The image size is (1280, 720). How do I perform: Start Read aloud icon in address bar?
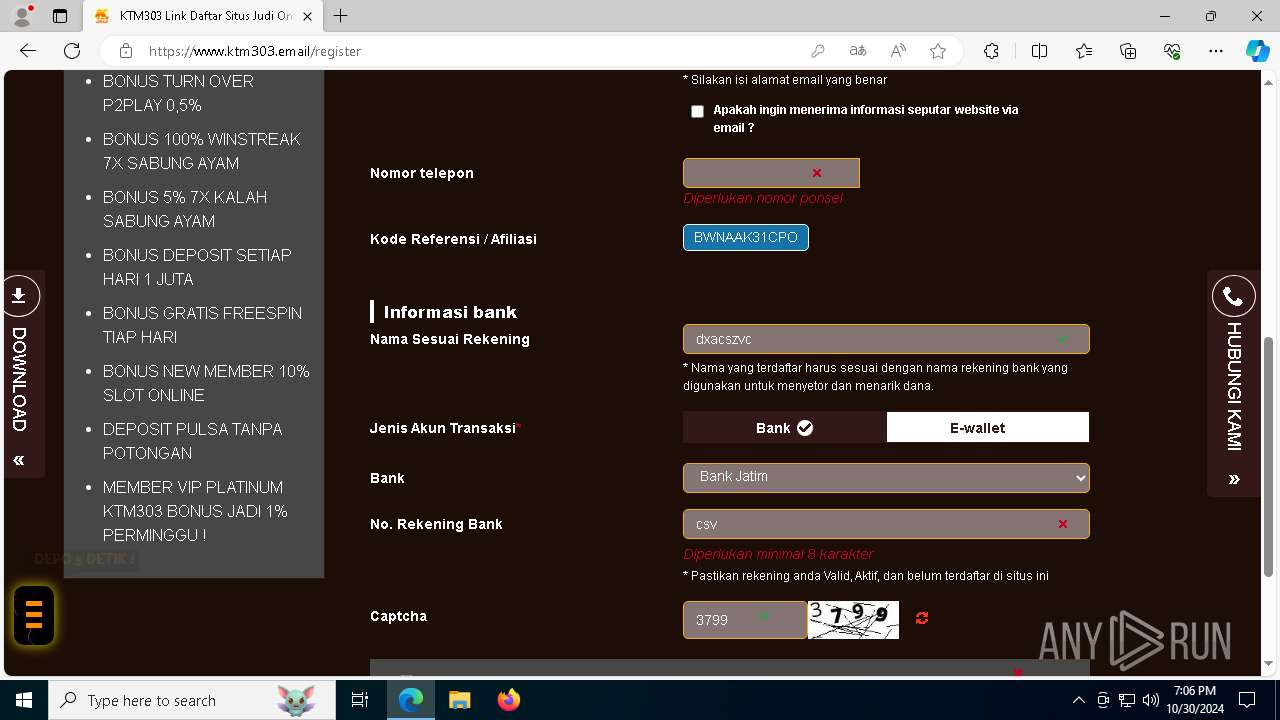[x=898, y=51]
